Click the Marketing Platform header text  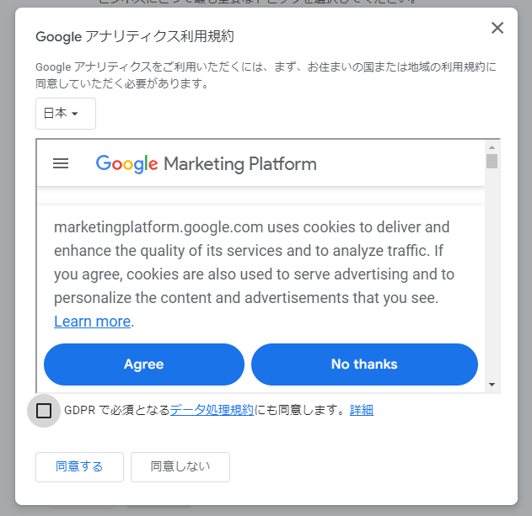click(x=240, y=164)
